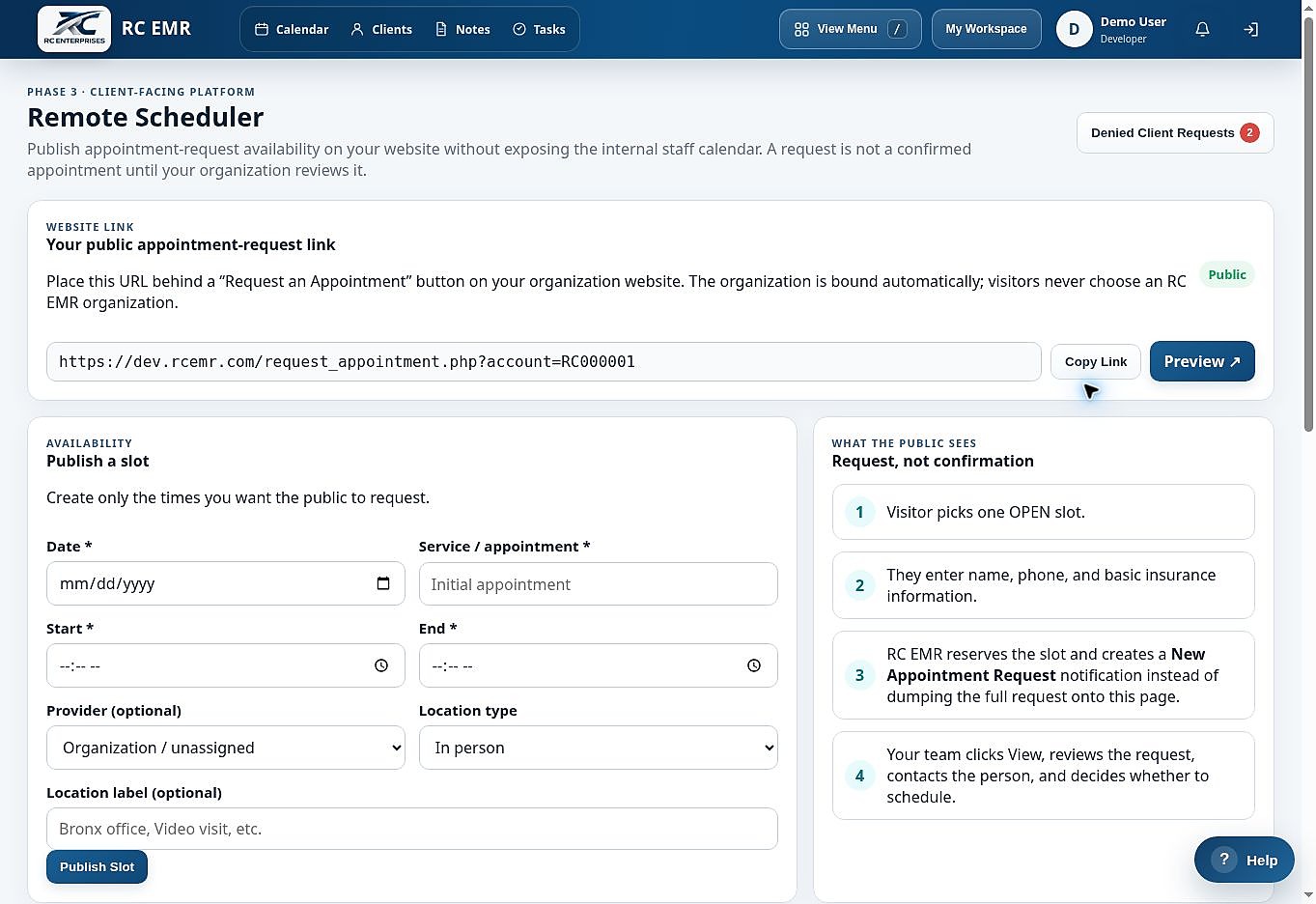This screenshot has width=1316, height=904.
Task: Open the notifications bell
Action: point(1202,29)
